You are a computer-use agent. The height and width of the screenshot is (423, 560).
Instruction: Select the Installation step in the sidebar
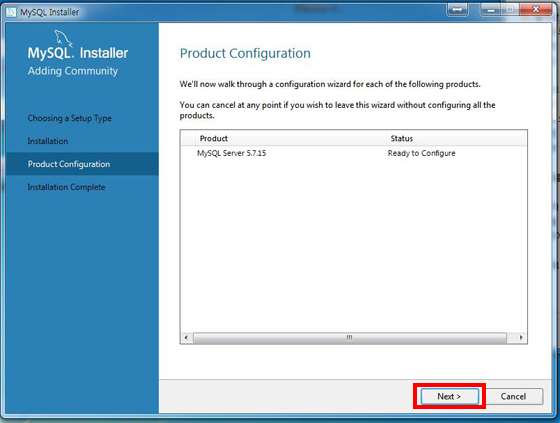pos(48,141)
